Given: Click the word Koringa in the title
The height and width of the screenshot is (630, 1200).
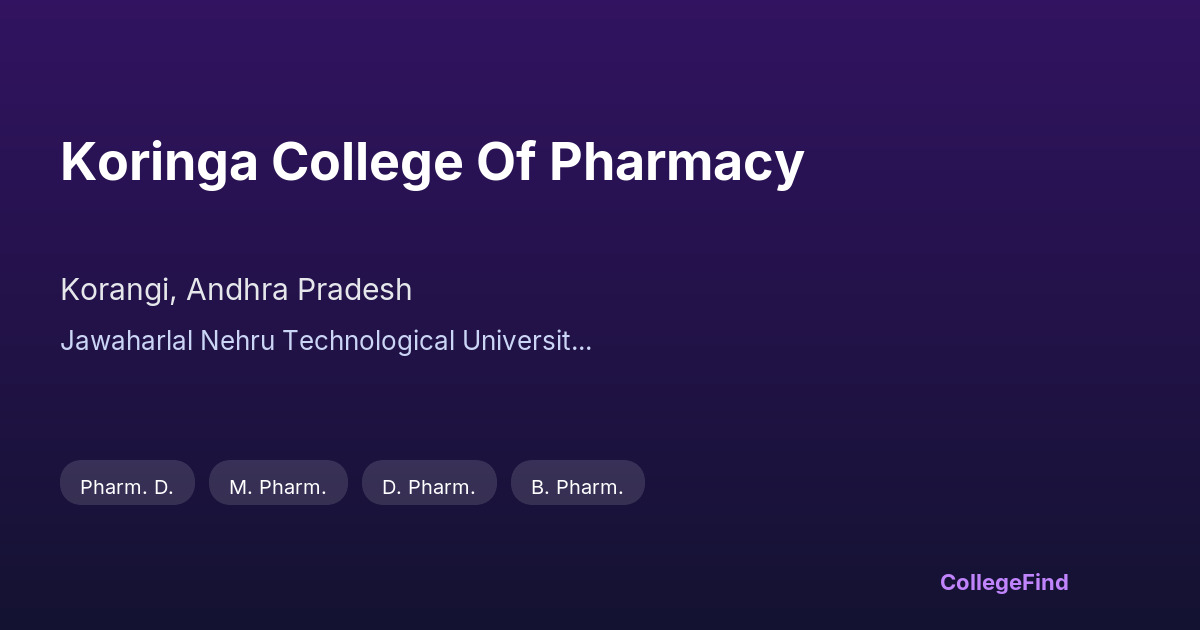Looking at the screenshot, I should 156,162.
